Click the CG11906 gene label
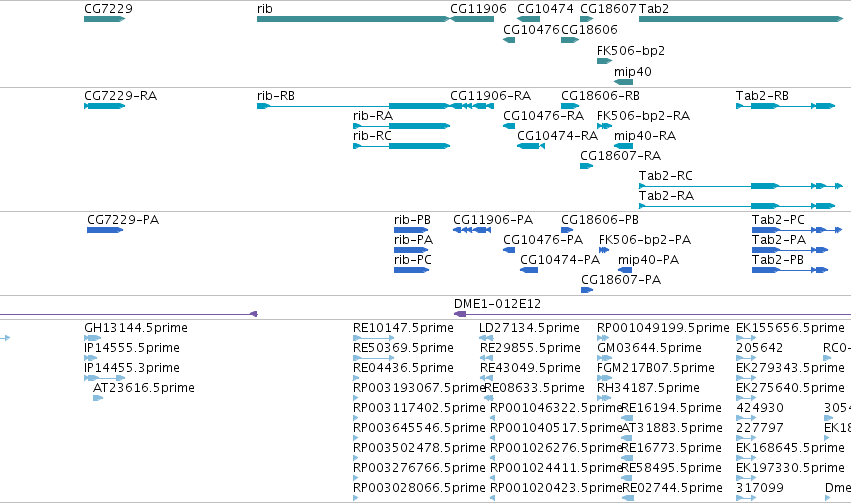Viewport: 851px width, 503px height. tap(478, 9)
